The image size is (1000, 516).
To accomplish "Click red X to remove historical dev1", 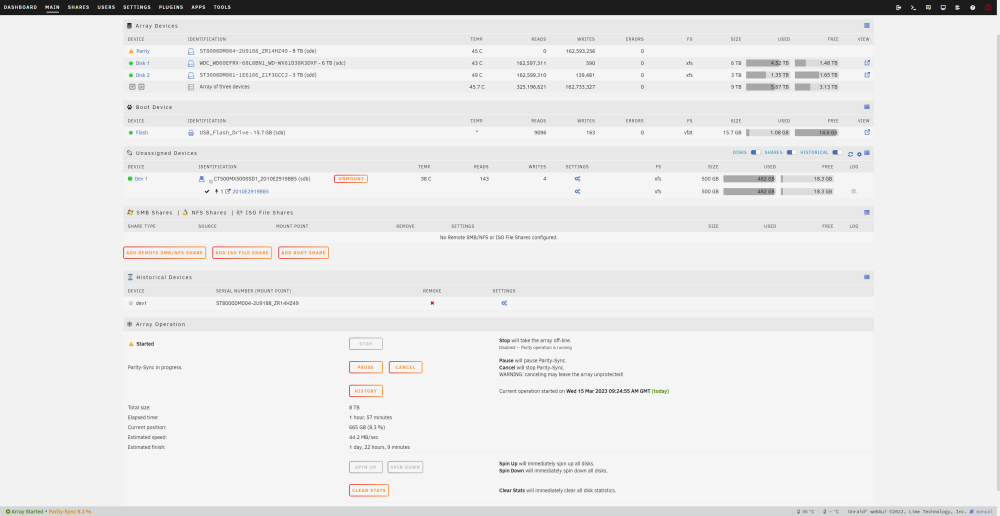I will [432, 303].
